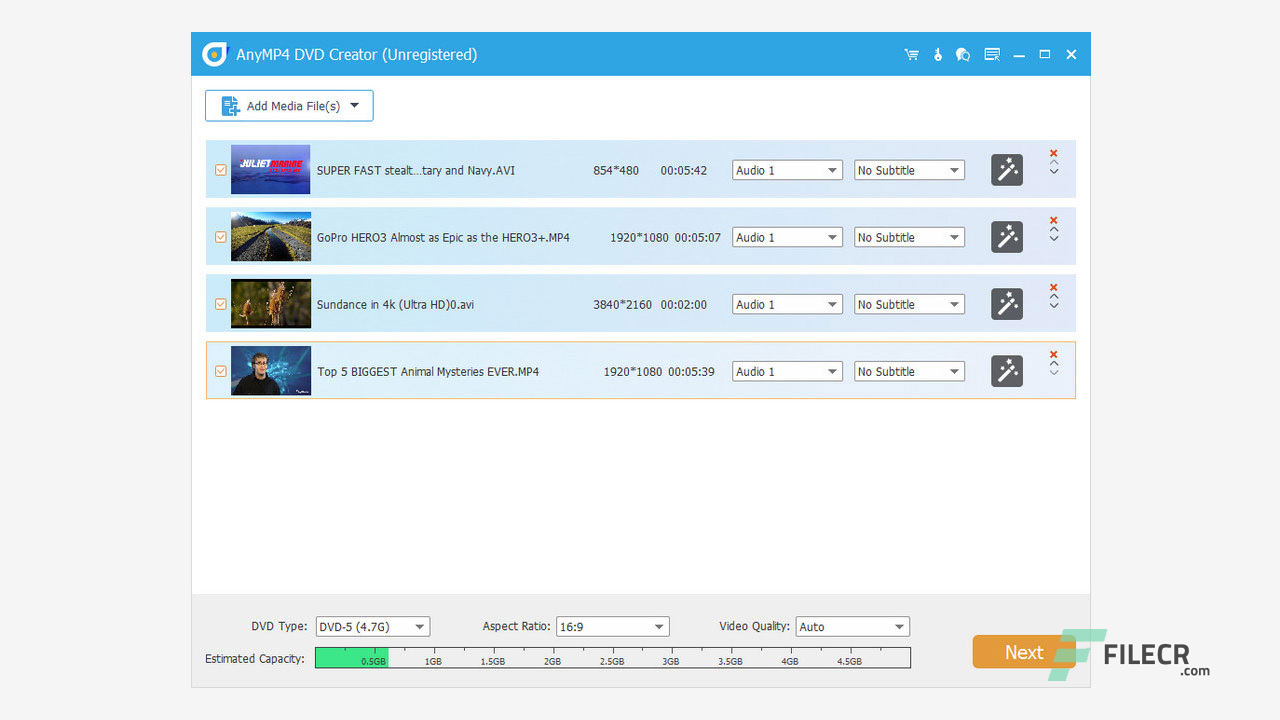This screenshot has height=720, width=1280.
Task: Open No Subtitle dropdown for Top 5 BIGGEST
Action: [909, 371]
